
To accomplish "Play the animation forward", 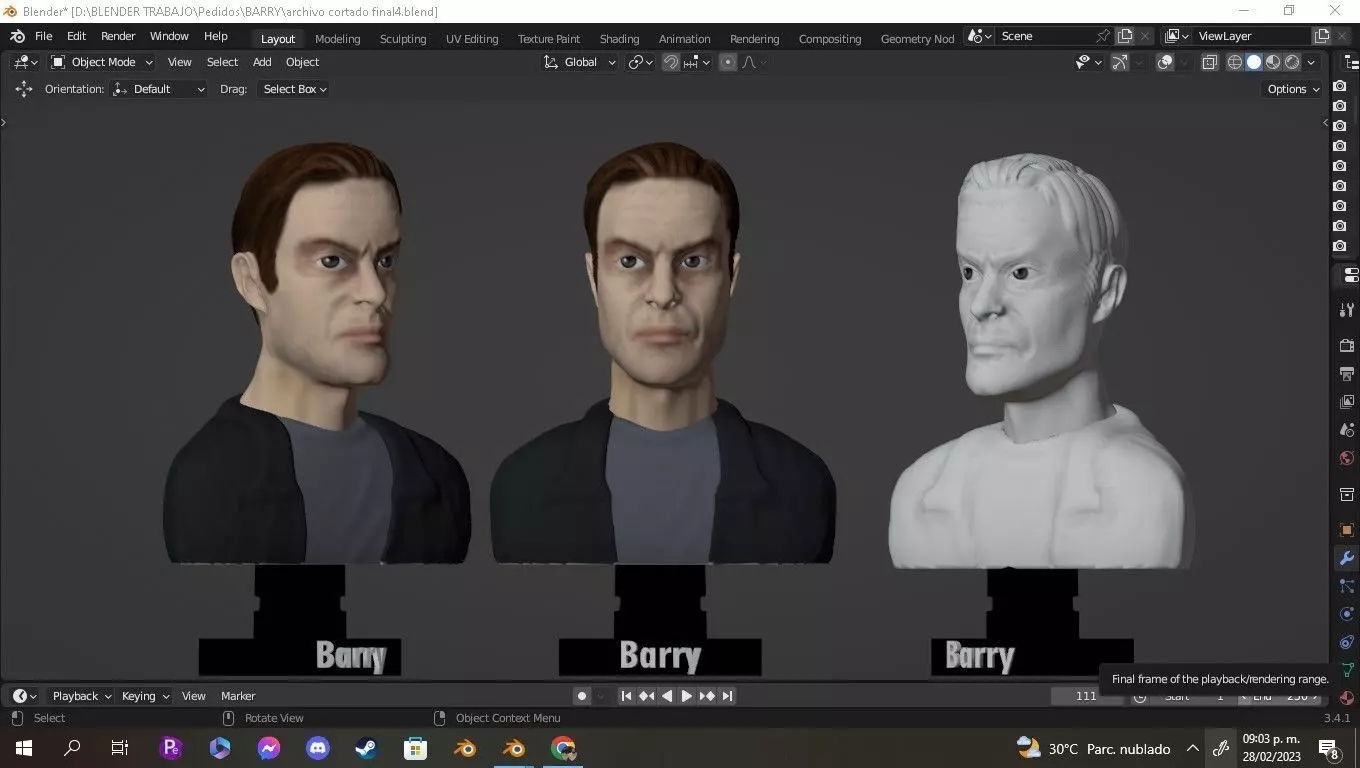I will [x=686, y=696].
